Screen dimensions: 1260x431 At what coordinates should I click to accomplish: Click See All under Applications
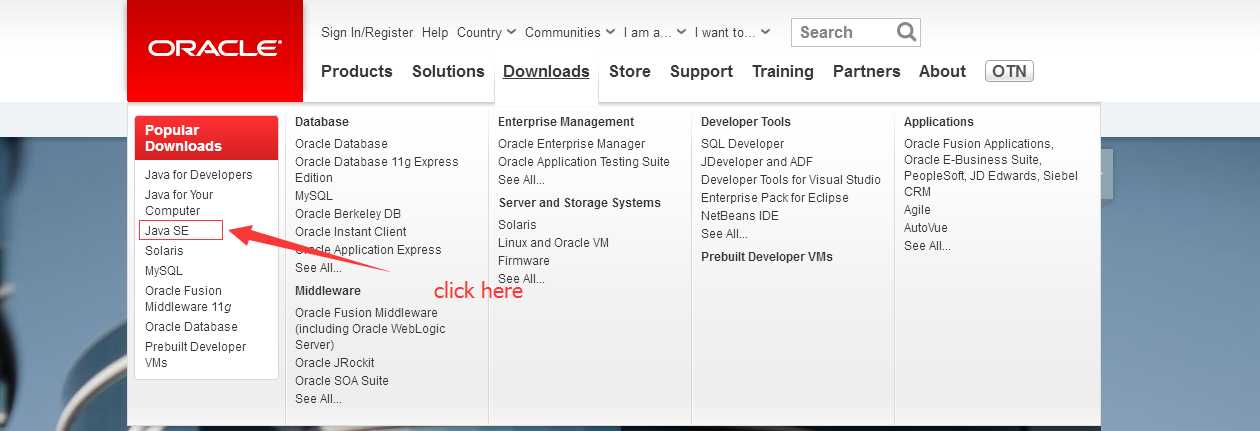click(927, 246)
